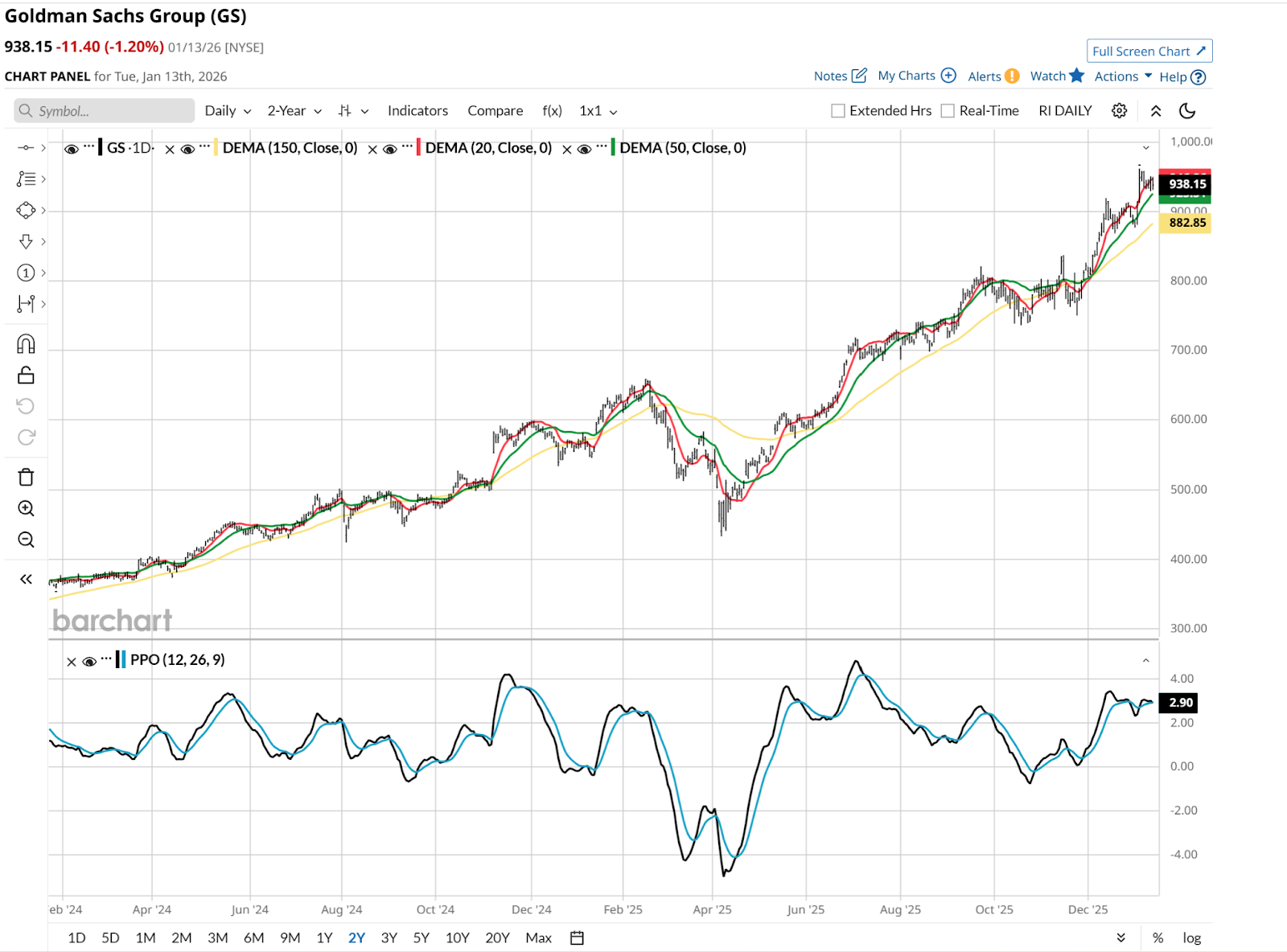Enable the Real-Time checkbox
This screenshot has width=1287, height=952.
[x=948, y=111]
